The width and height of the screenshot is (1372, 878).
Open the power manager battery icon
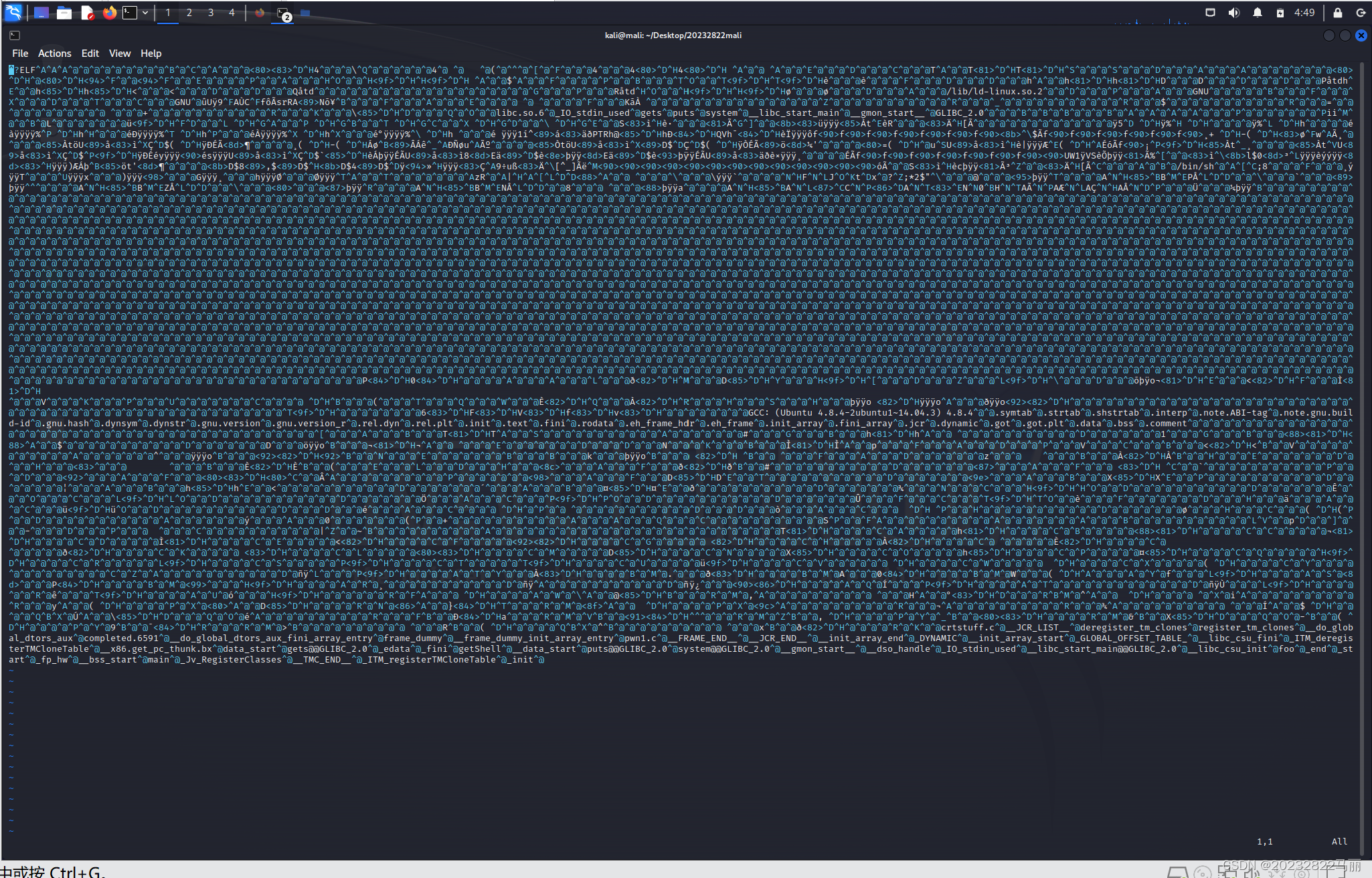click(x=1280, y=12)
